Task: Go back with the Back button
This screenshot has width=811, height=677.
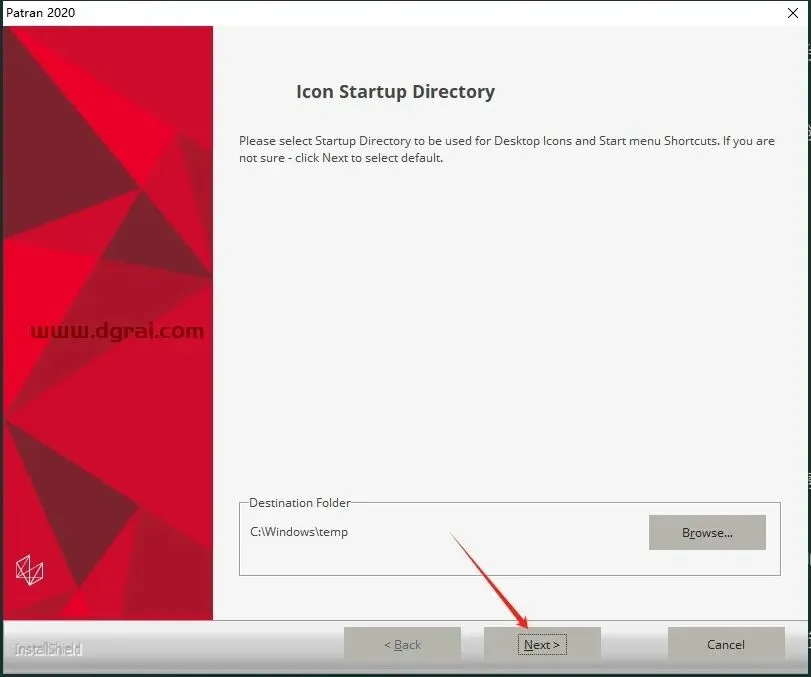Action: [402, 644]
